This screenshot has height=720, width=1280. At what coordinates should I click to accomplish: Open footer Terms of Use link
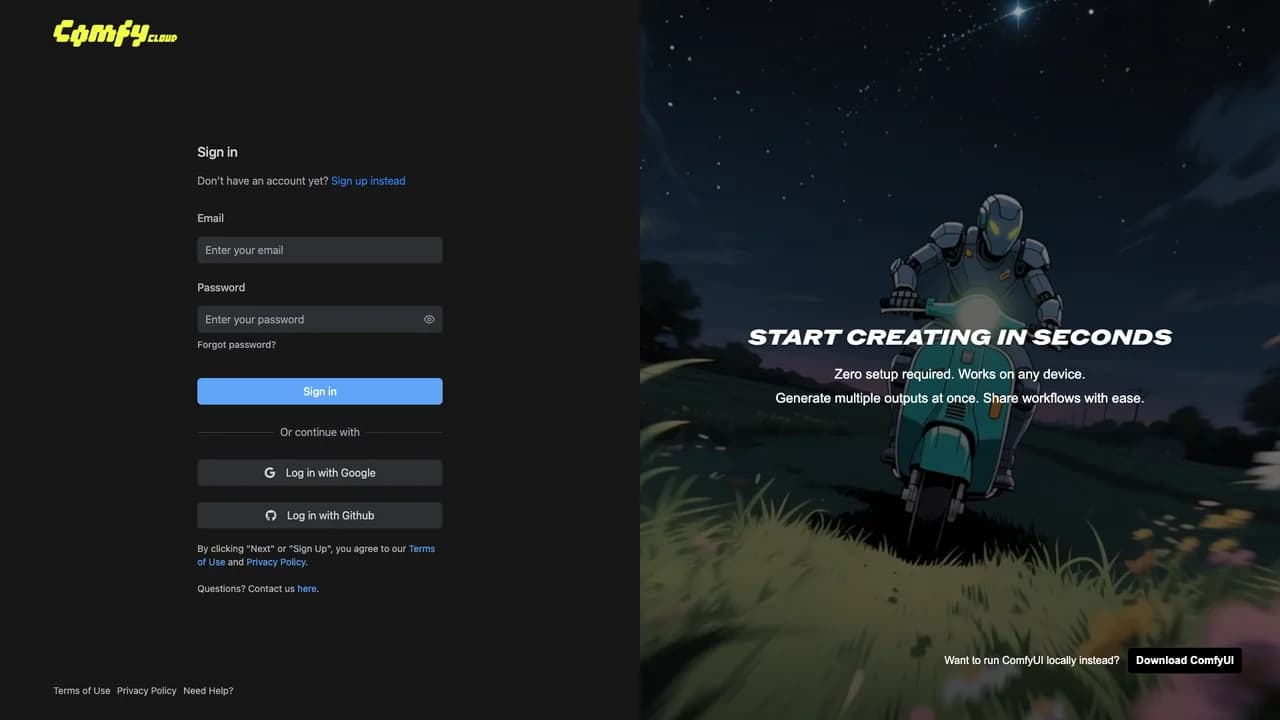(82, 691)
